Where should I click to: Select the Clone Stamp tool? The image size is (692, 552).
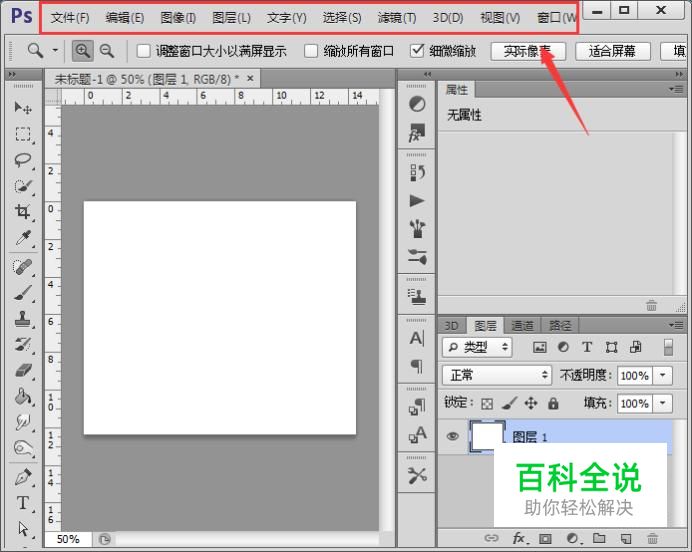(x=23, y=319)
